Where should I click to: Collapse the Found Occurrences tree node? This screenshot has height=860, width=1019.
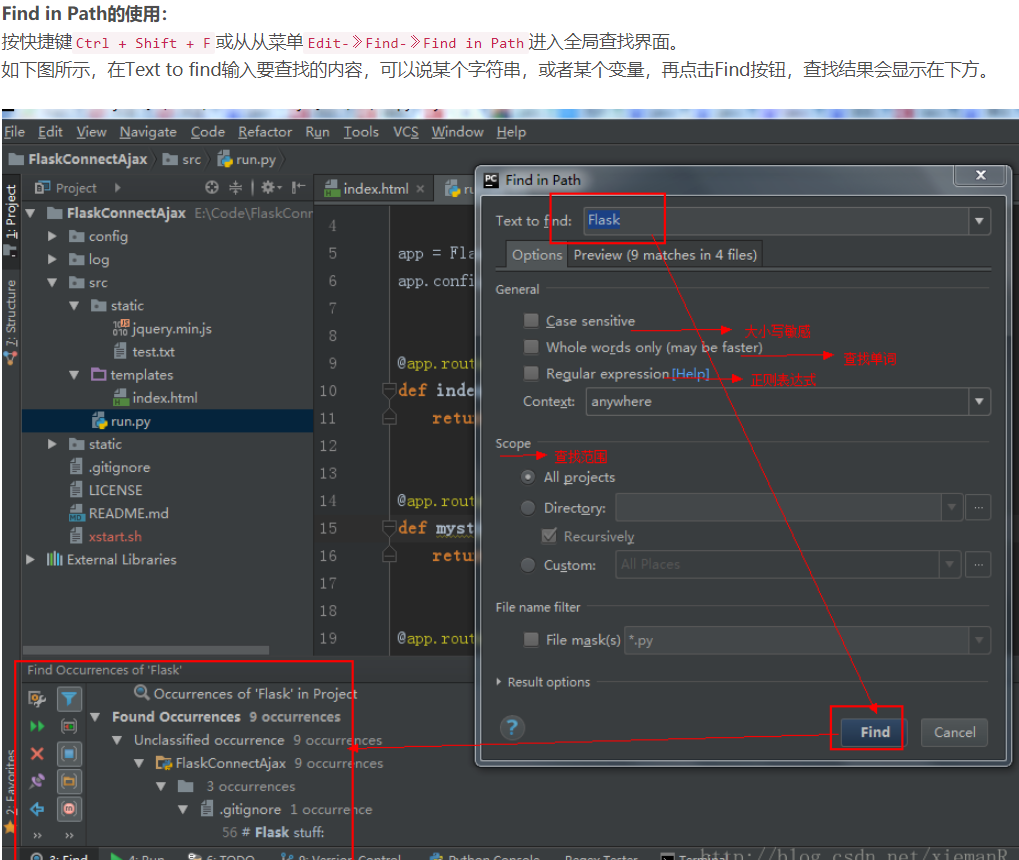click(95, 716)
